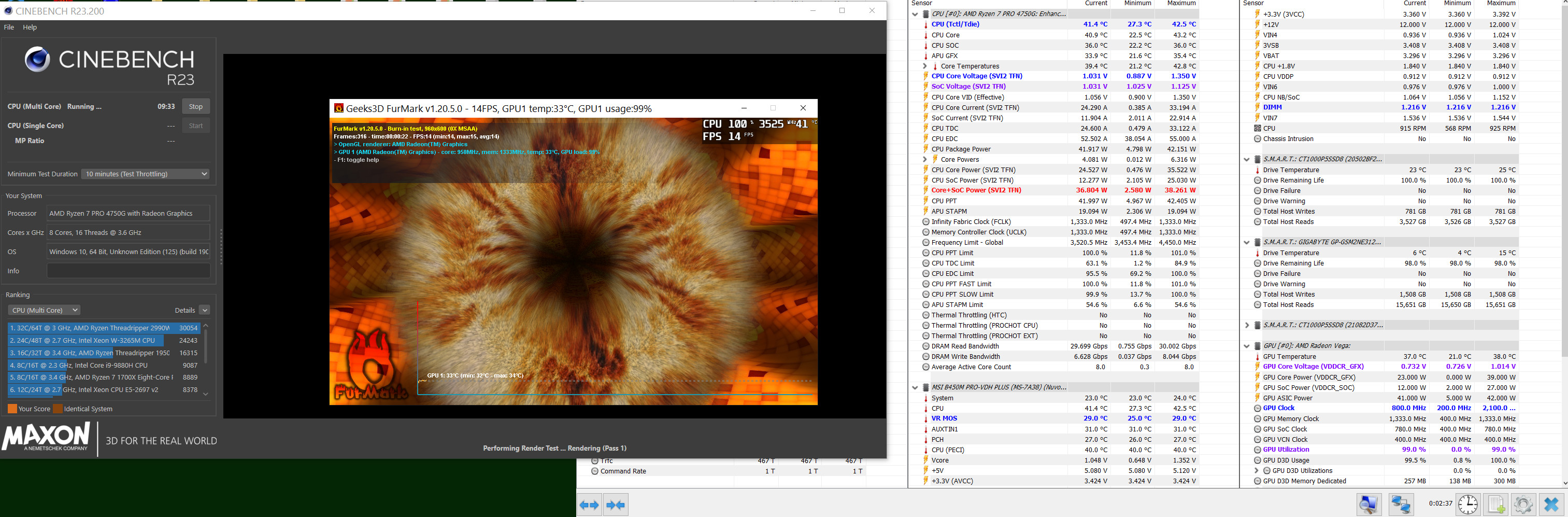Collapse the GPU [#0]: AMD Radeon Vega group
This screenshot has height=517, width=1568.
[x=1247, y=346]
